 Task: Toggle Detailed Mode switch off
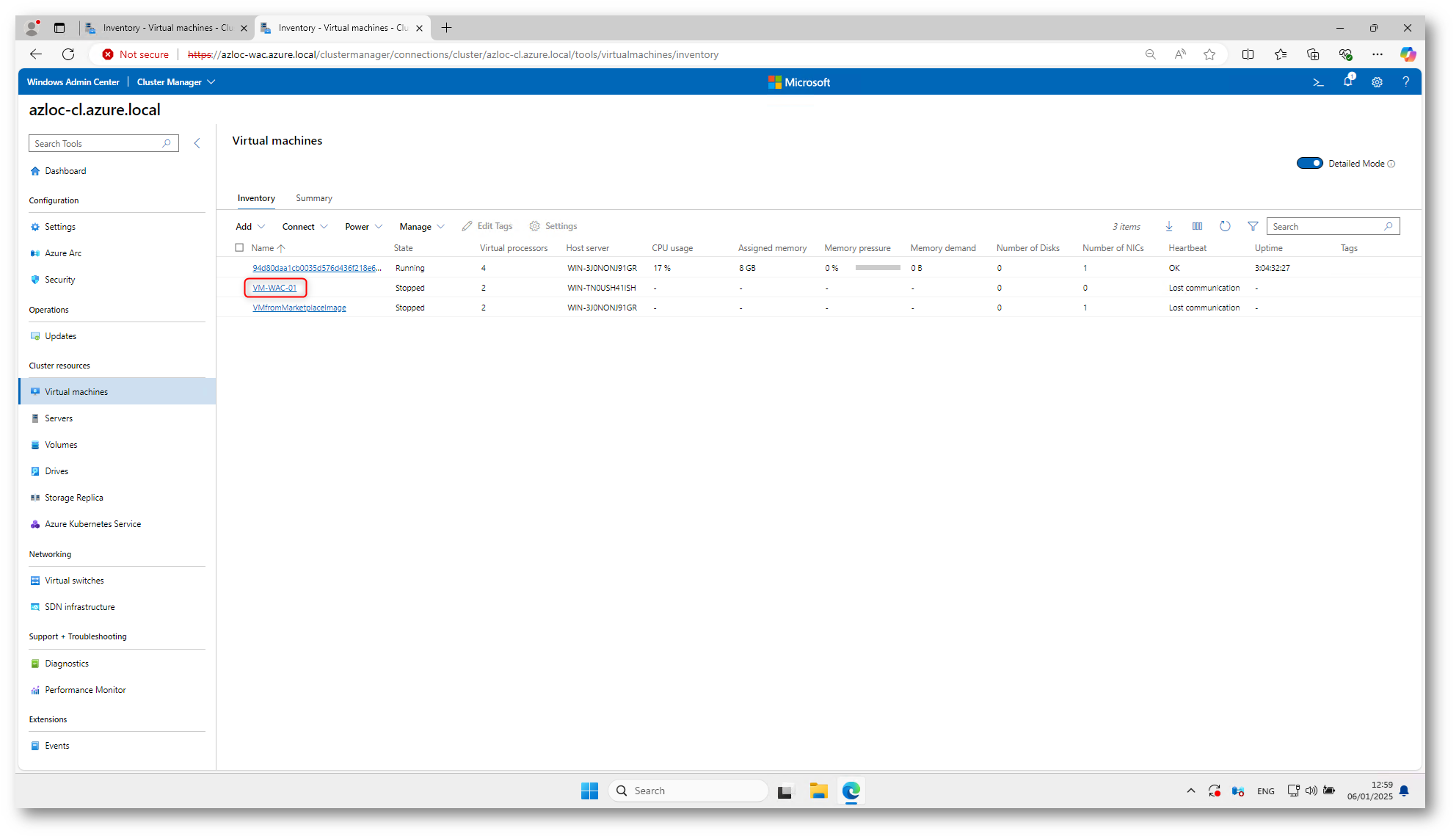(1309, 163)
